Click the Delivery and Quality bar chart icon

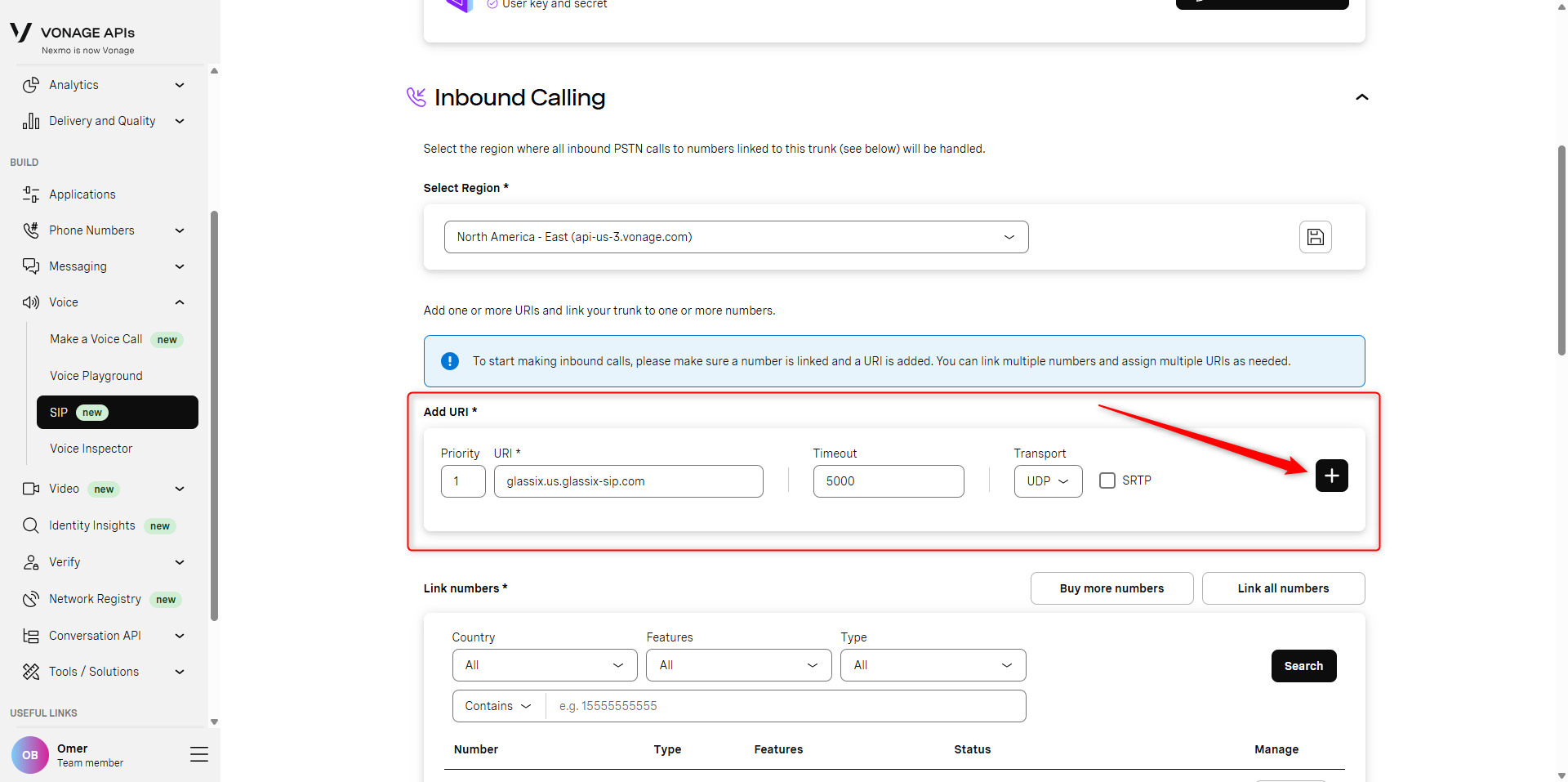[31, 121]
